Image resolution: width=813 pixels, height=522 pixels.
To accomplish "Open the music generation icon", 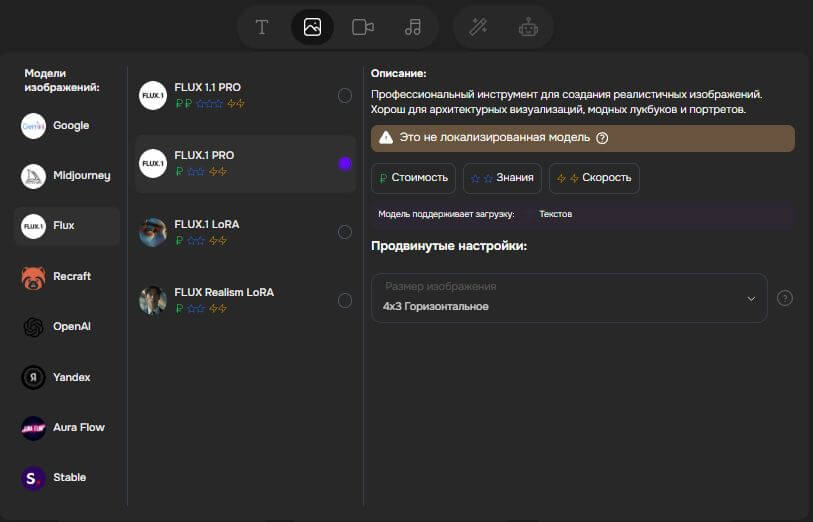I will coord(413,27).
